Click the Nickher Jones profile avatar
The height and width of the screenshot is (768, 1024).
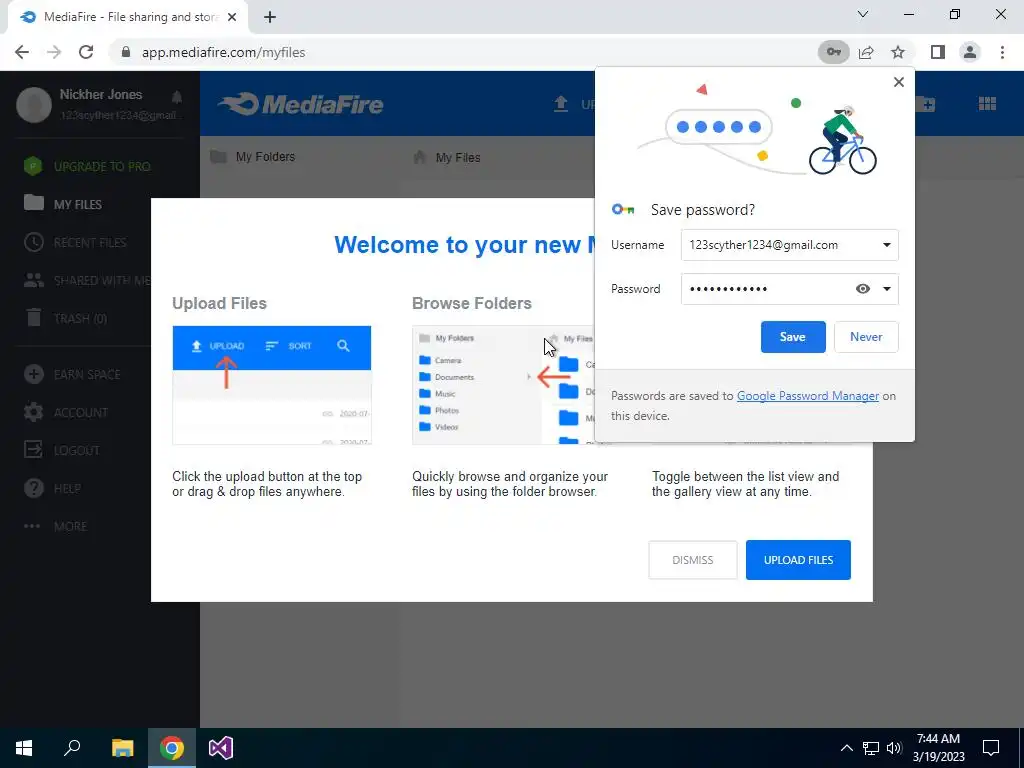tap(34, 104)
